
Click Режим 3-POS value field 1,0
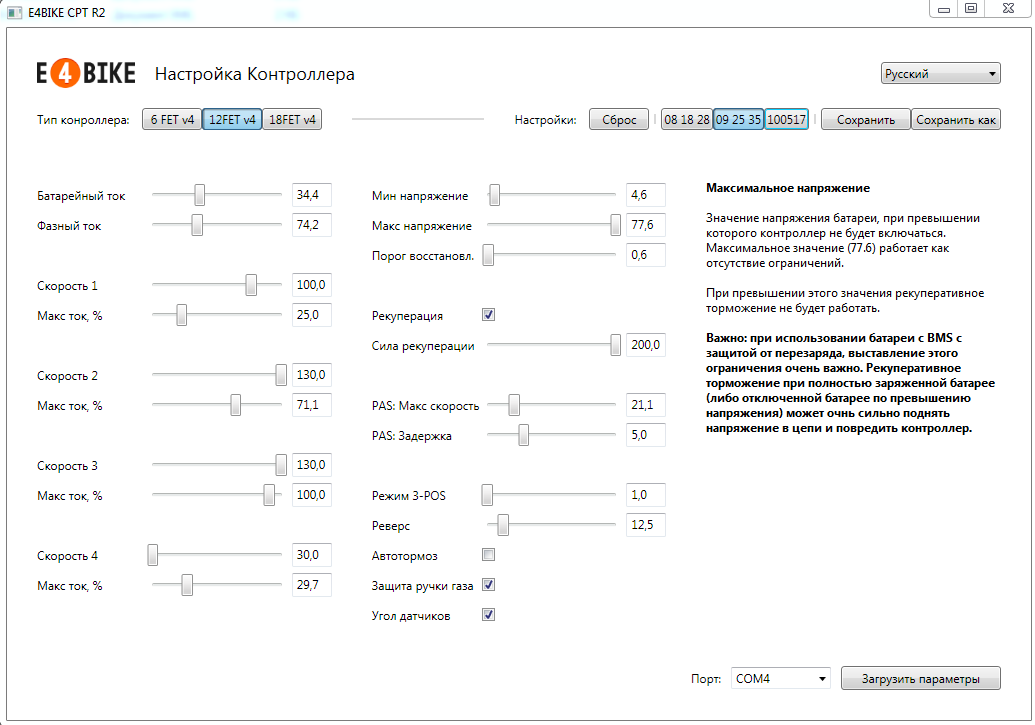646,495
